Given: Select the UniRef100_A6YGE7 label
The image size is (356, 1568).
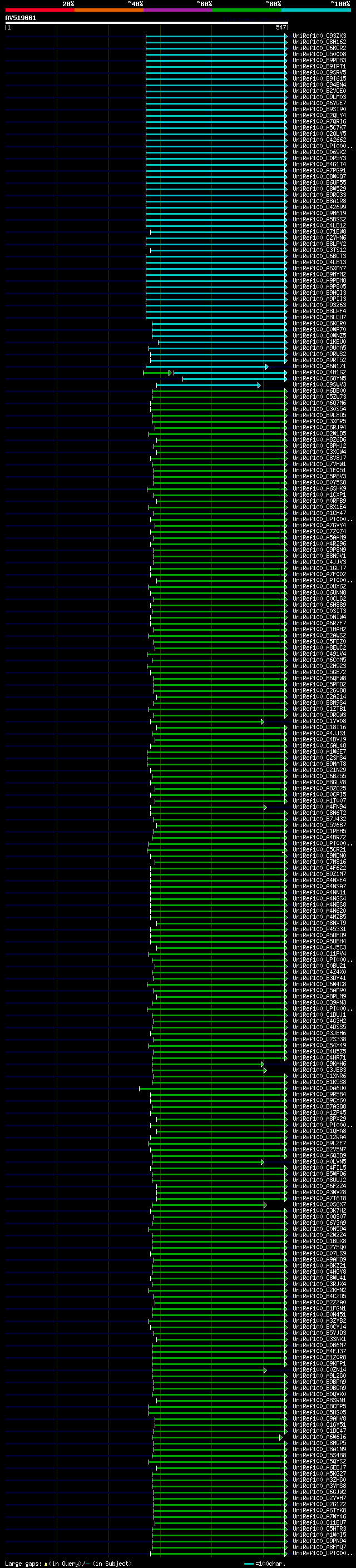Looking at the screenshot, I should click(x=319, y=103).
